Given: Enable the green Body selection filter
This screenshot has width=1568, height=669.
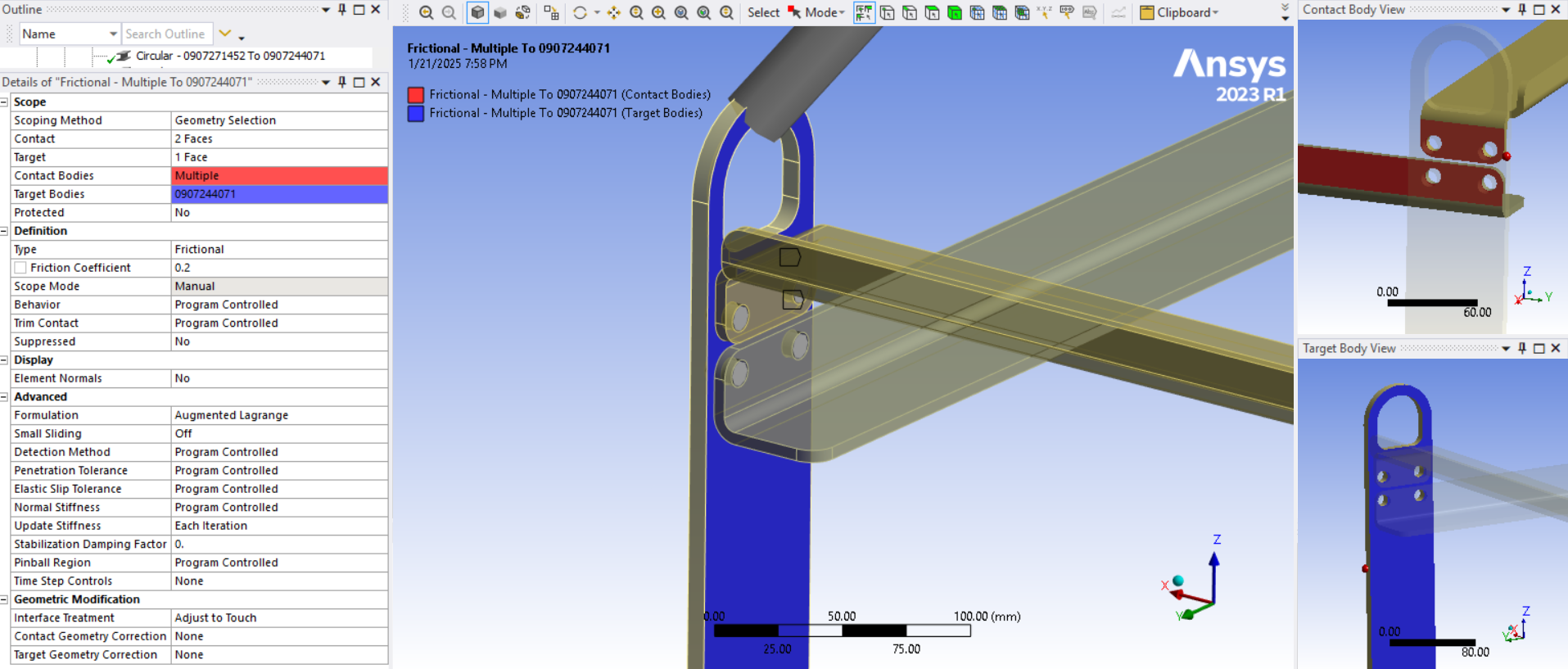Looking at the screenshot, I should click(955, 12).
